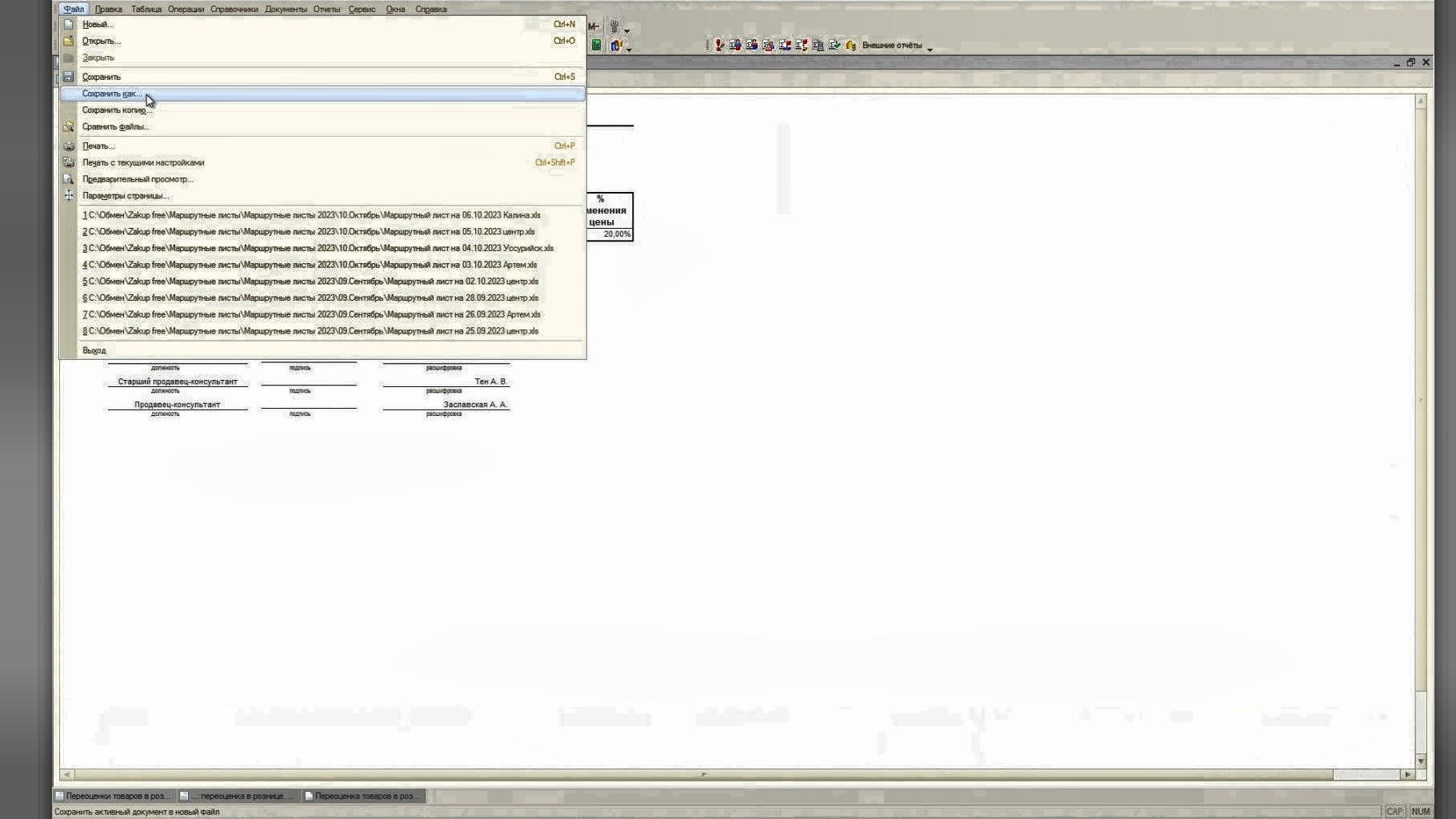The width and height of the screenshot is (1456, 819).
Task: Switch to tab ...: переоценка в рознице
Action: (x=238, y=796)
